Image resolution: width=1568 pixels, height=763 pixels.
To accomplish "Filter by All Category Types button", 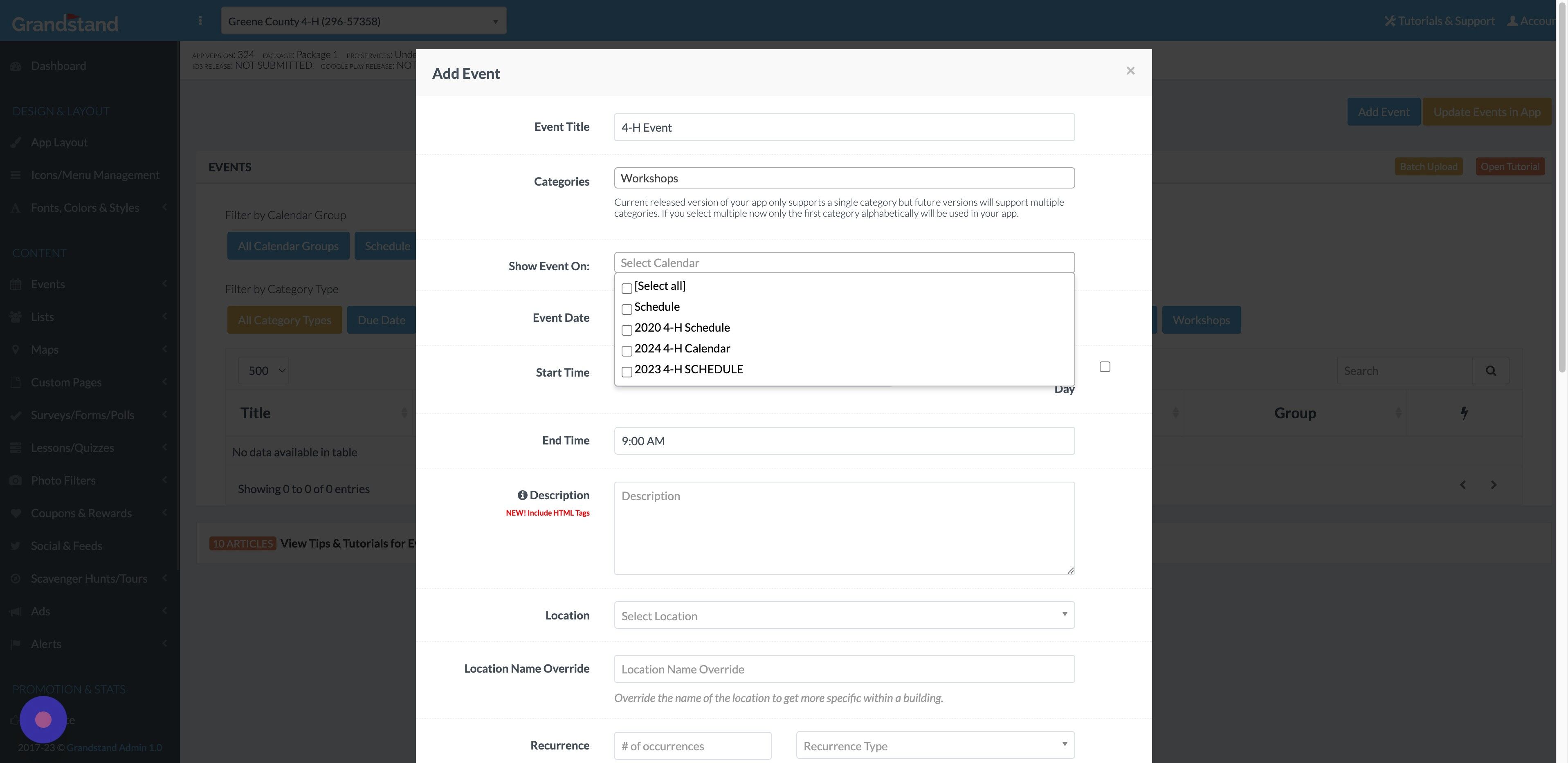I will pyautogui.click(x=284, y=320).
